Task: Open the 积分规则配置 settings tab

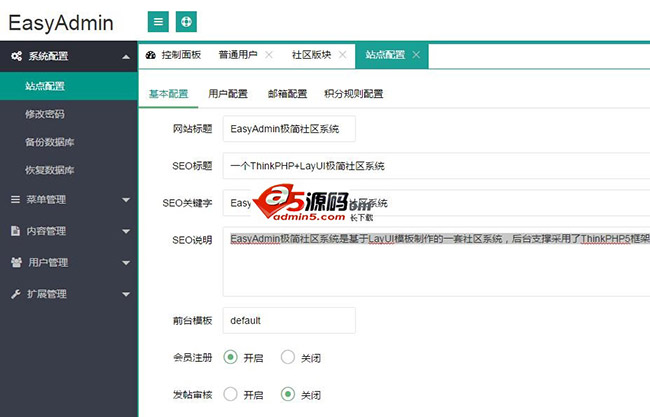Action: 354,94
